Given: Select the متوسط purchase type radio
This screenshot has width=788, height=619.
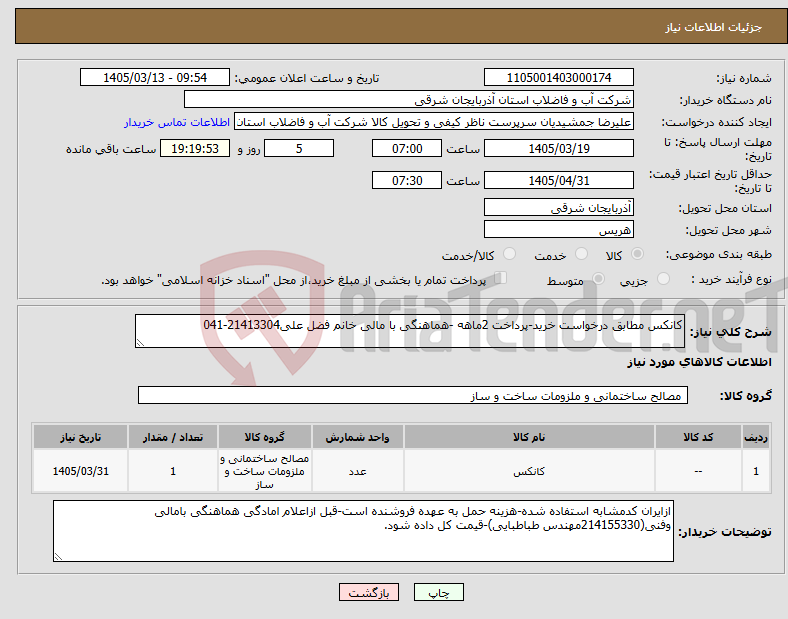Looking at the screenshot, I should coord(598,278).
